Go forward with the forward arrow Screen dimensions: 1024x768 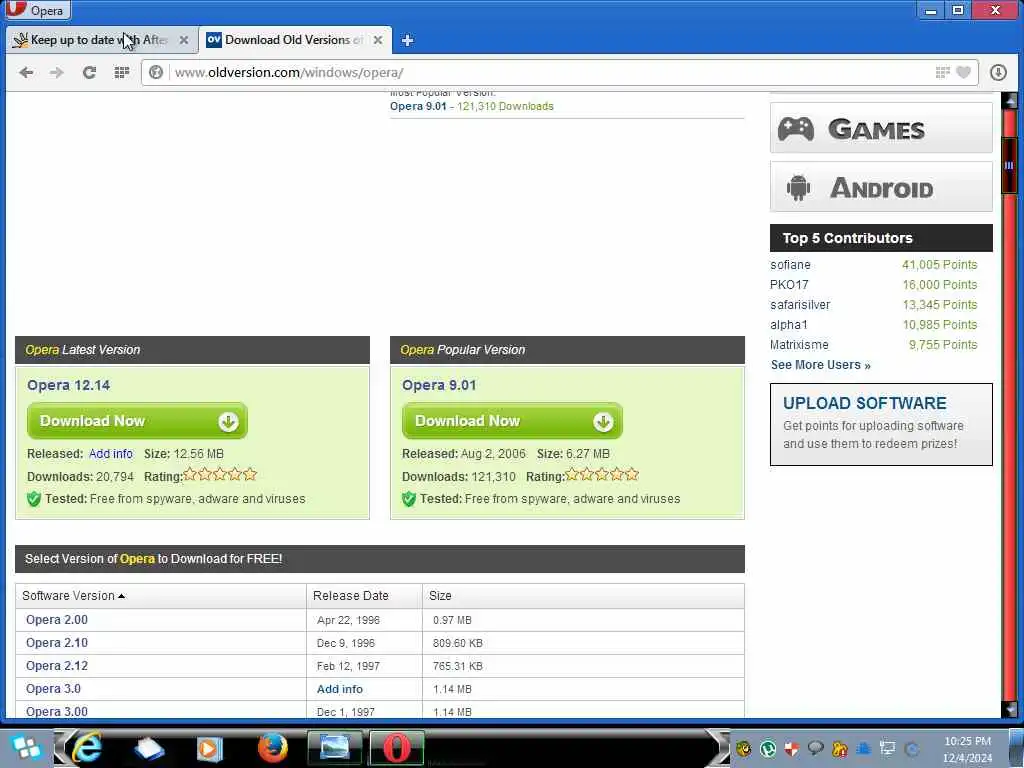pyautogui.click(x=57, y=72)
